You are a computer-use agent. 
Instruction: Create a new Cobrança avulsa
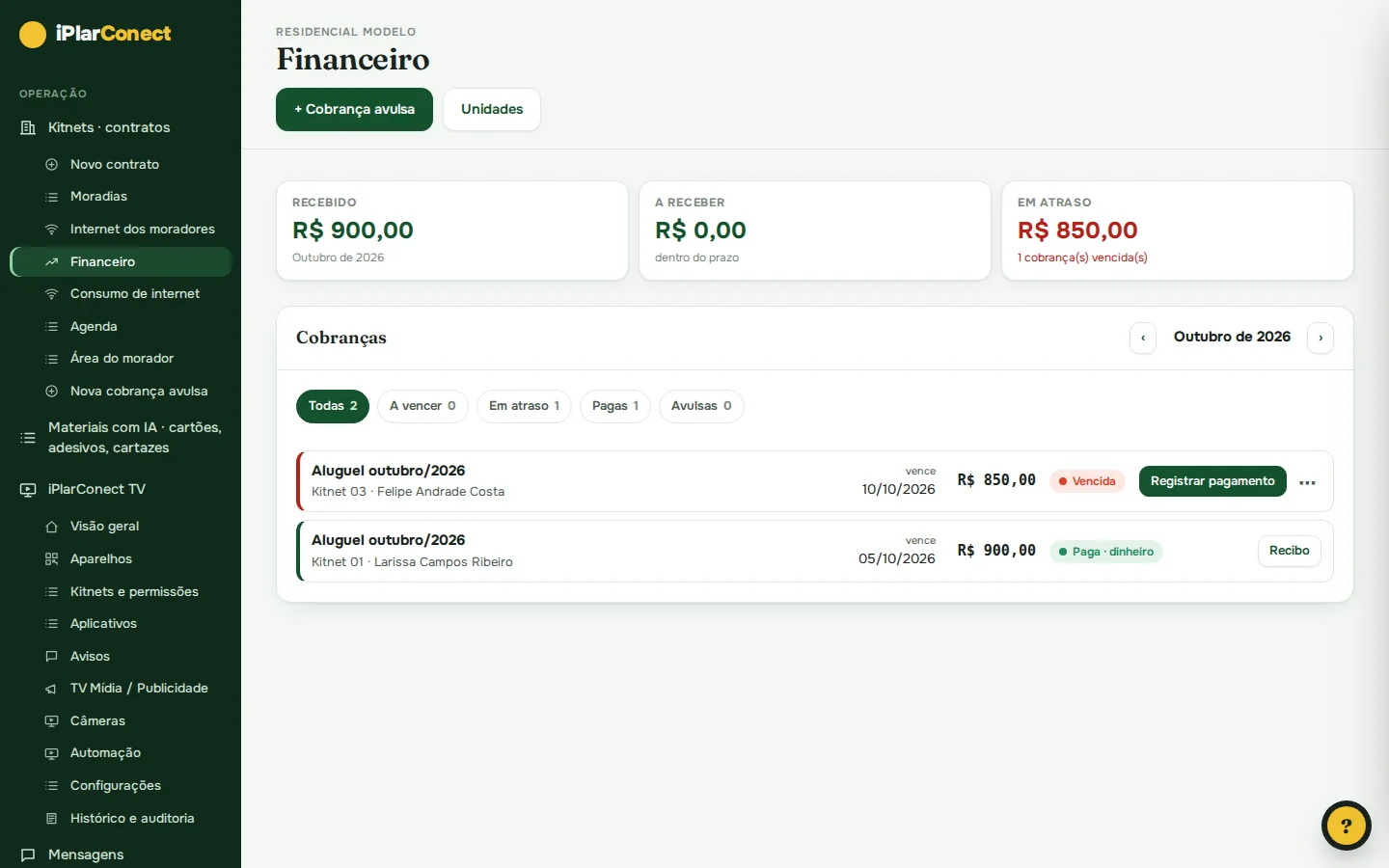click(x=354, y=109)
